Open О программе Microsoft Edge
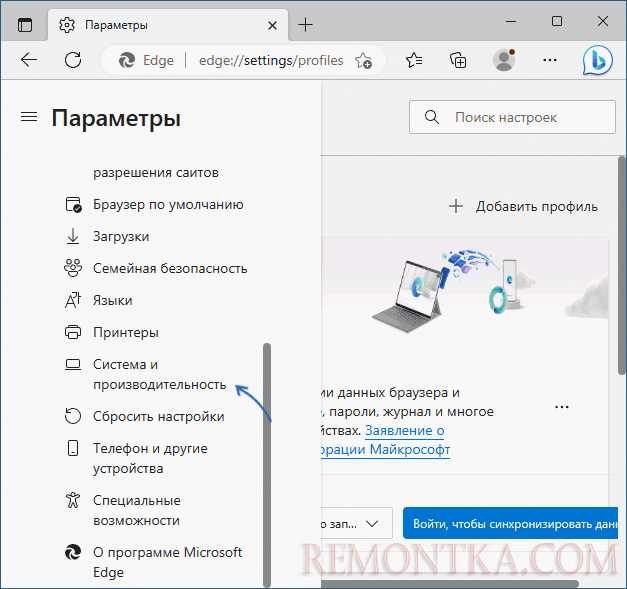 click(168, 562)
